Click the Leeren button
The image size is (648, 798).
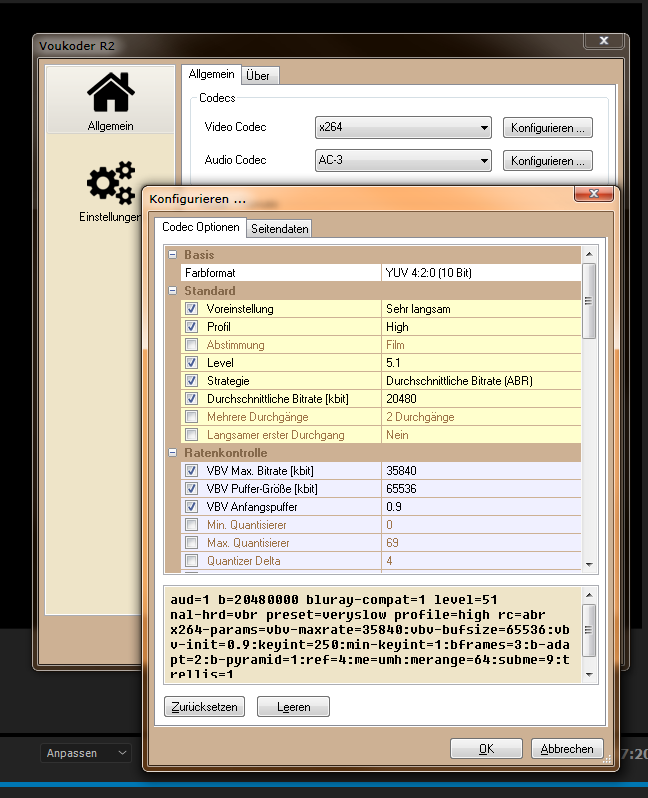click(x=293, y=707)
